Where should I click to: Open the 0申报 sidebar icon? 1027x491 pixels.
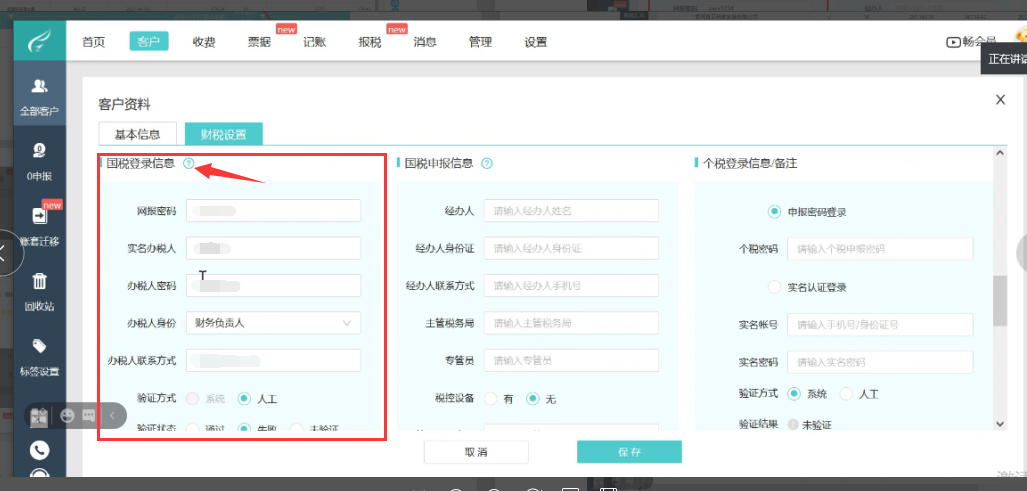pyautogui.click(x=40, y=160)
